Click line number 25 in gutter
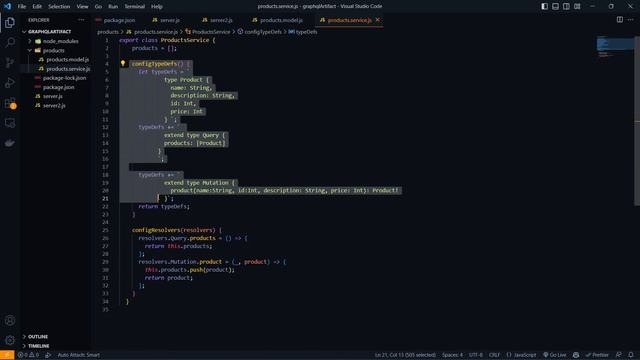 tap(106, 230)
